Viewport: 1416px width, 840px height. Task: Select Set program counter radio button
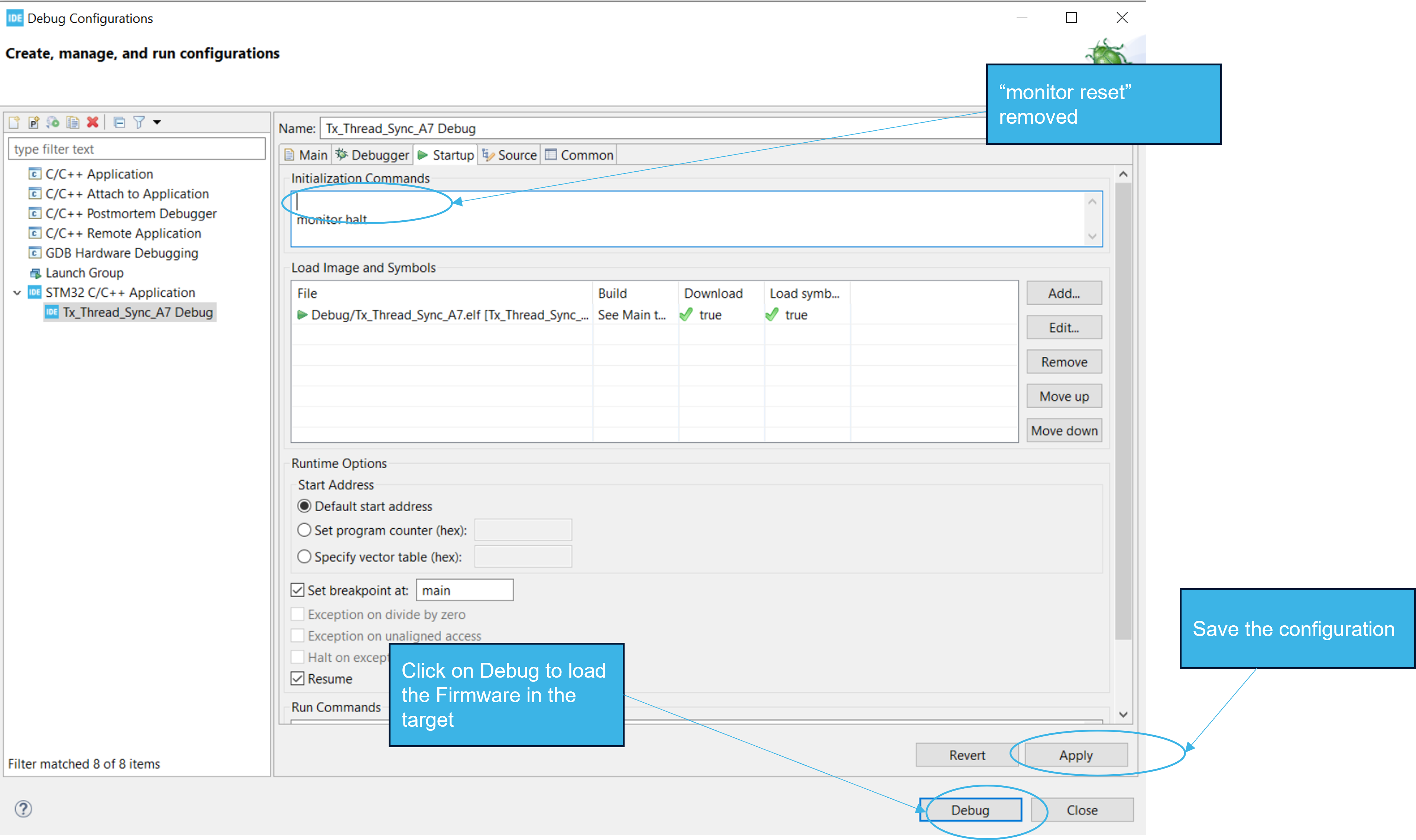pyautogui.click(x=304, y=531)
